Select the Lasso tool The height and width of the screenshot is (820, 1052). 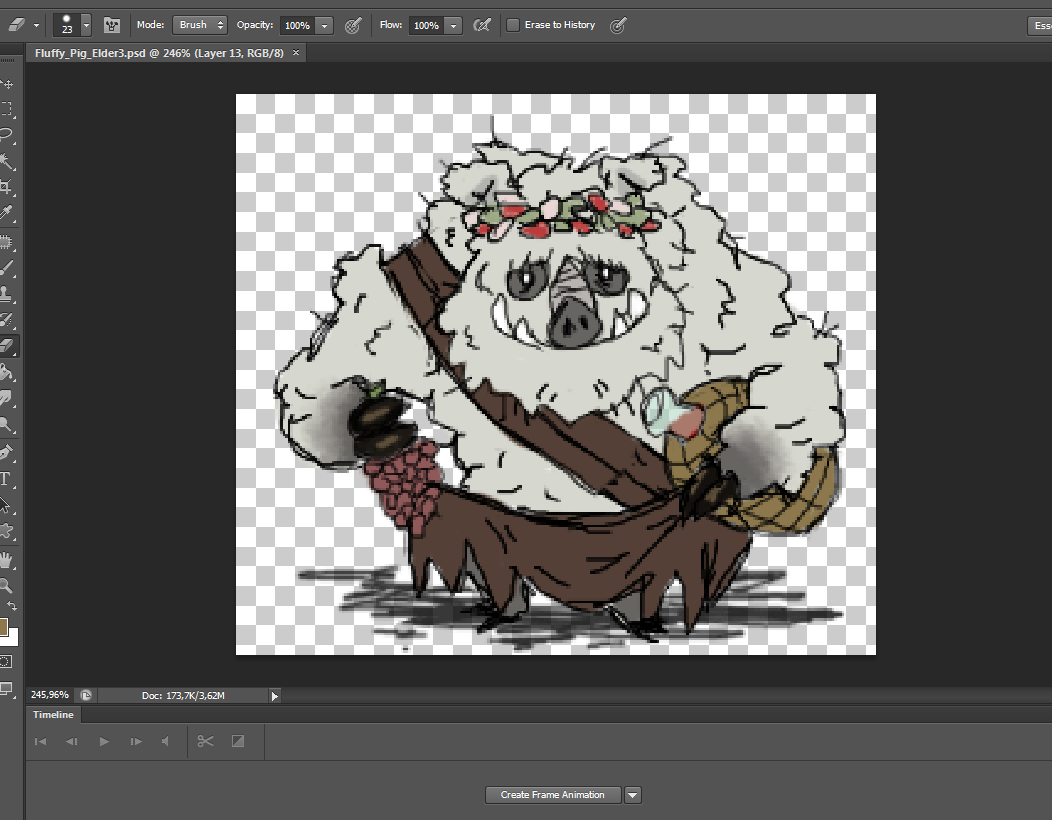(7, 135)
